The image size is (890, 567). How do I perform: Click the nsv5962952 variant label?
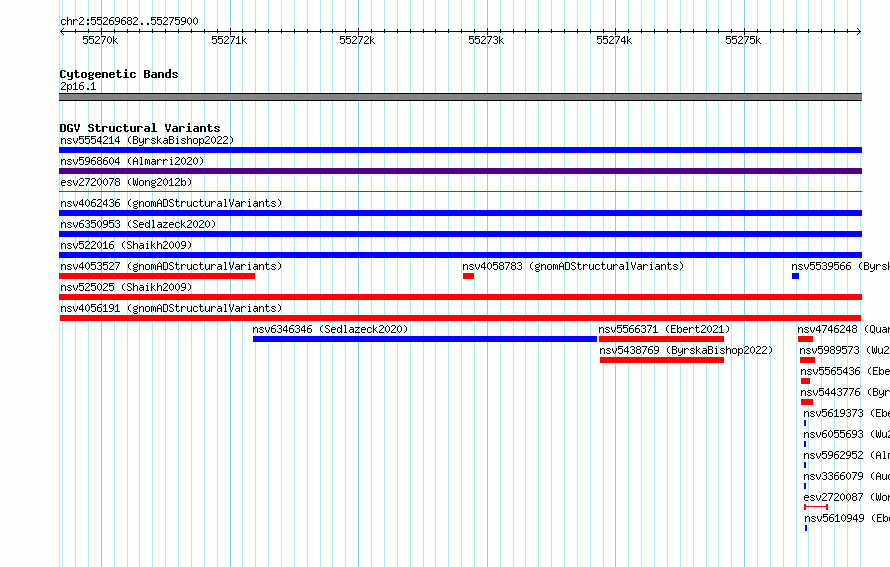pos(846,455)
